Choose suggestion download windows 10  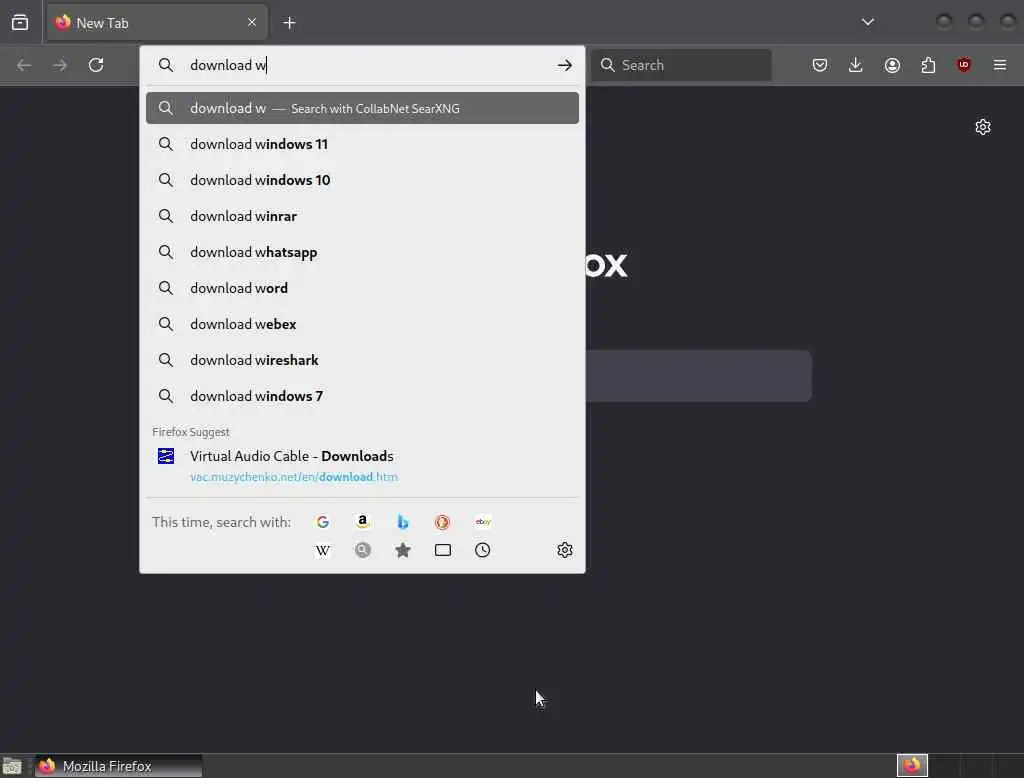click(362, 180)
